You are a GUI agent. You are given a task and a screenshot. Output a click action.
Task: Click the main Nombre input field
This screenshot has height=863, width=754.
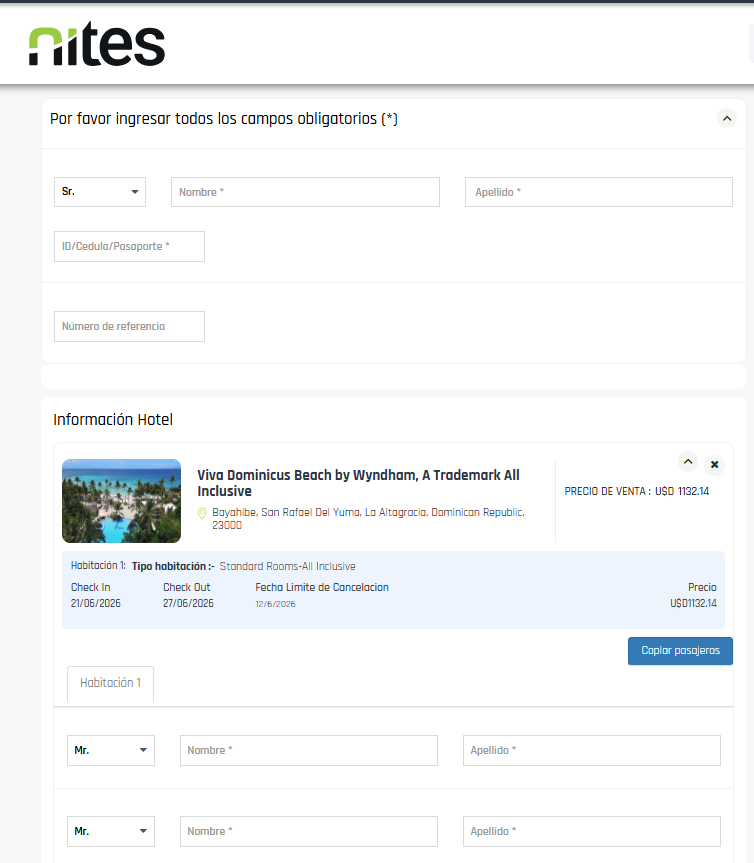coord(305,192)
